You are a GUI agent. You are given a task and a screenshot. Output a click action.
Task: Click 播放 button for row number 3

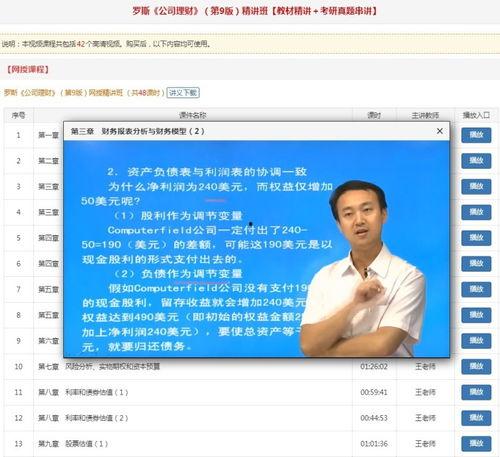point(476,186)
